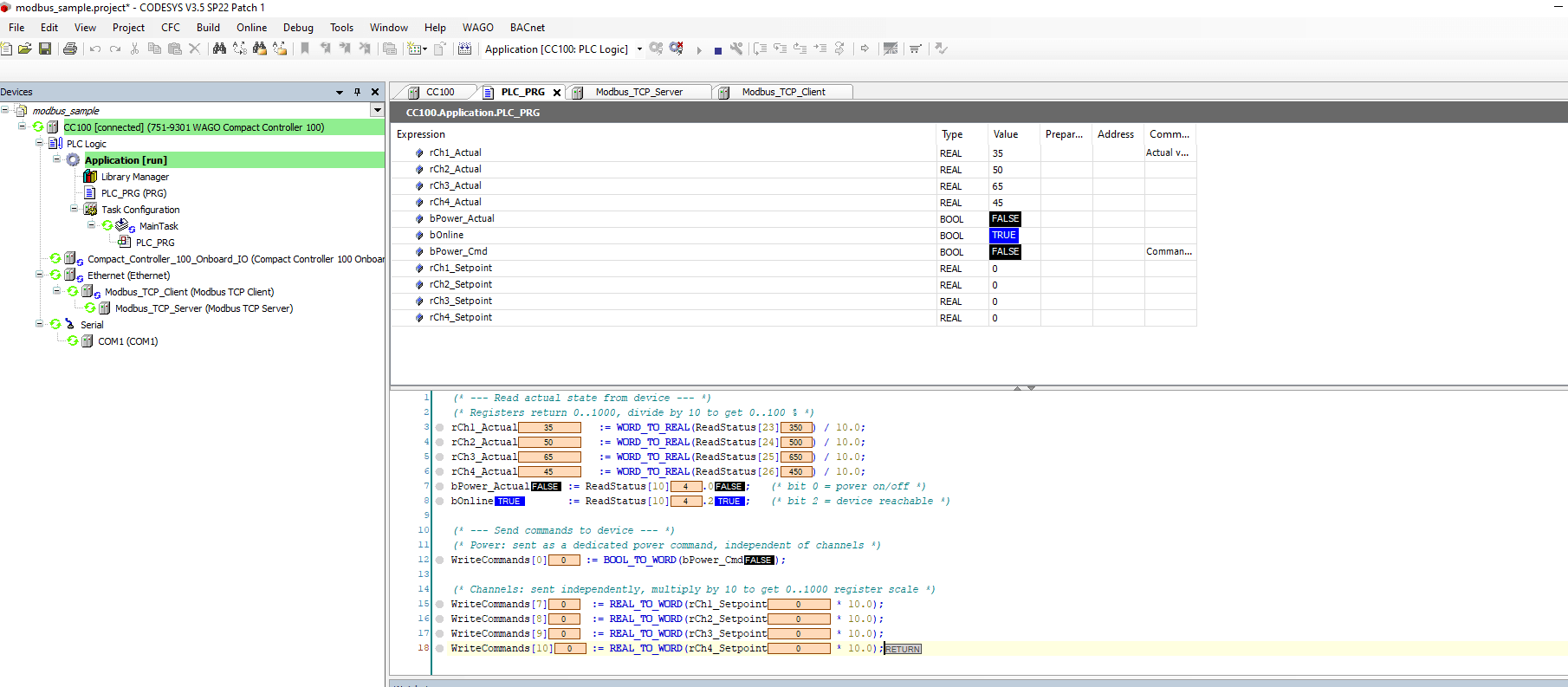Click the Run to Cursor icon
This screenshot has height=687, width=1568.
(820, 49)
